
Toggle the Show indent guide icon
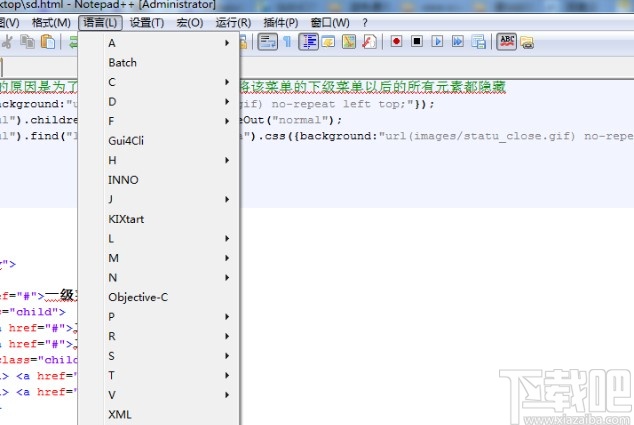[x=309, y=42]
